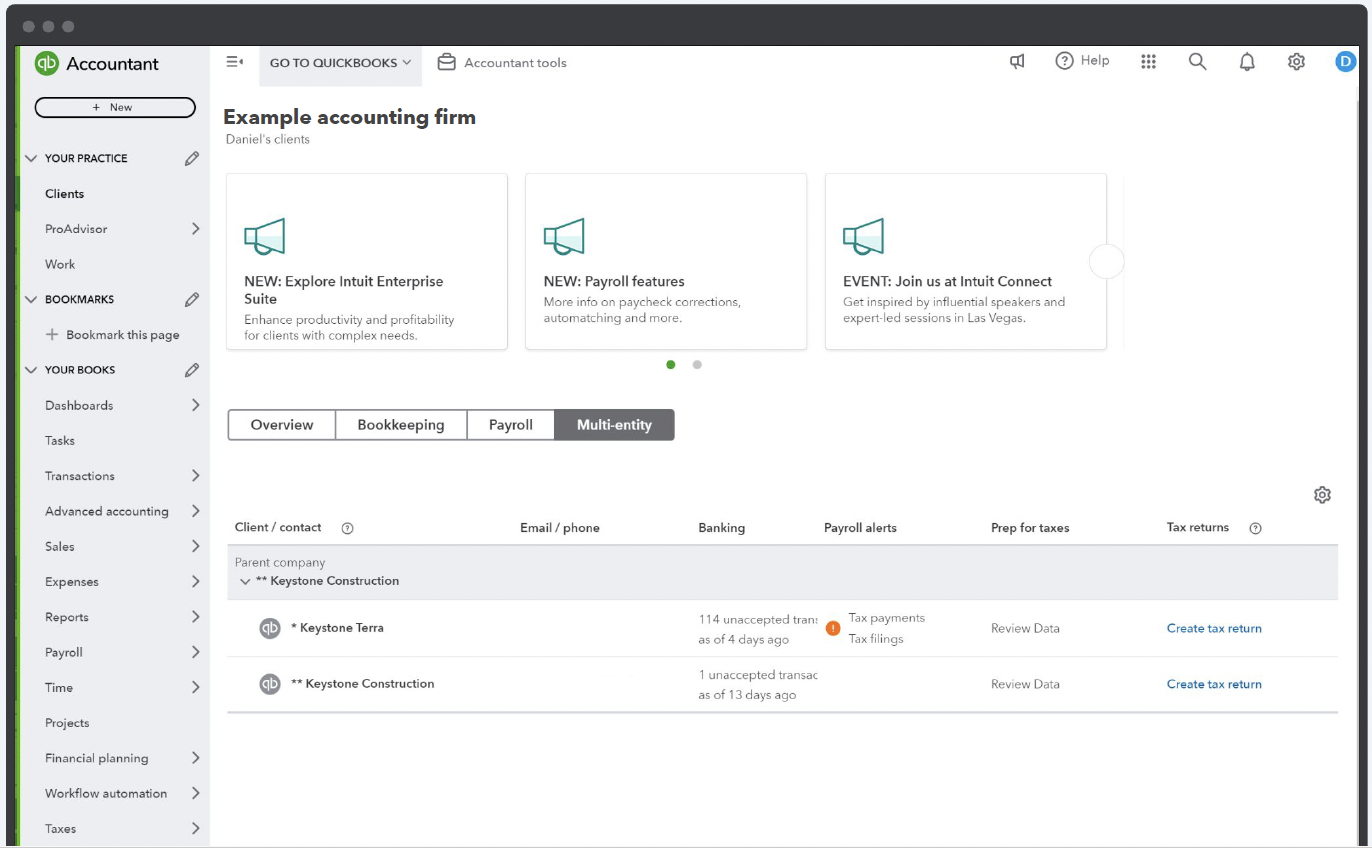Open the announcements megaphone icon in header
Viewport: 1372px width, 848px height.
pyautogui.click(x=1017, y=62)
